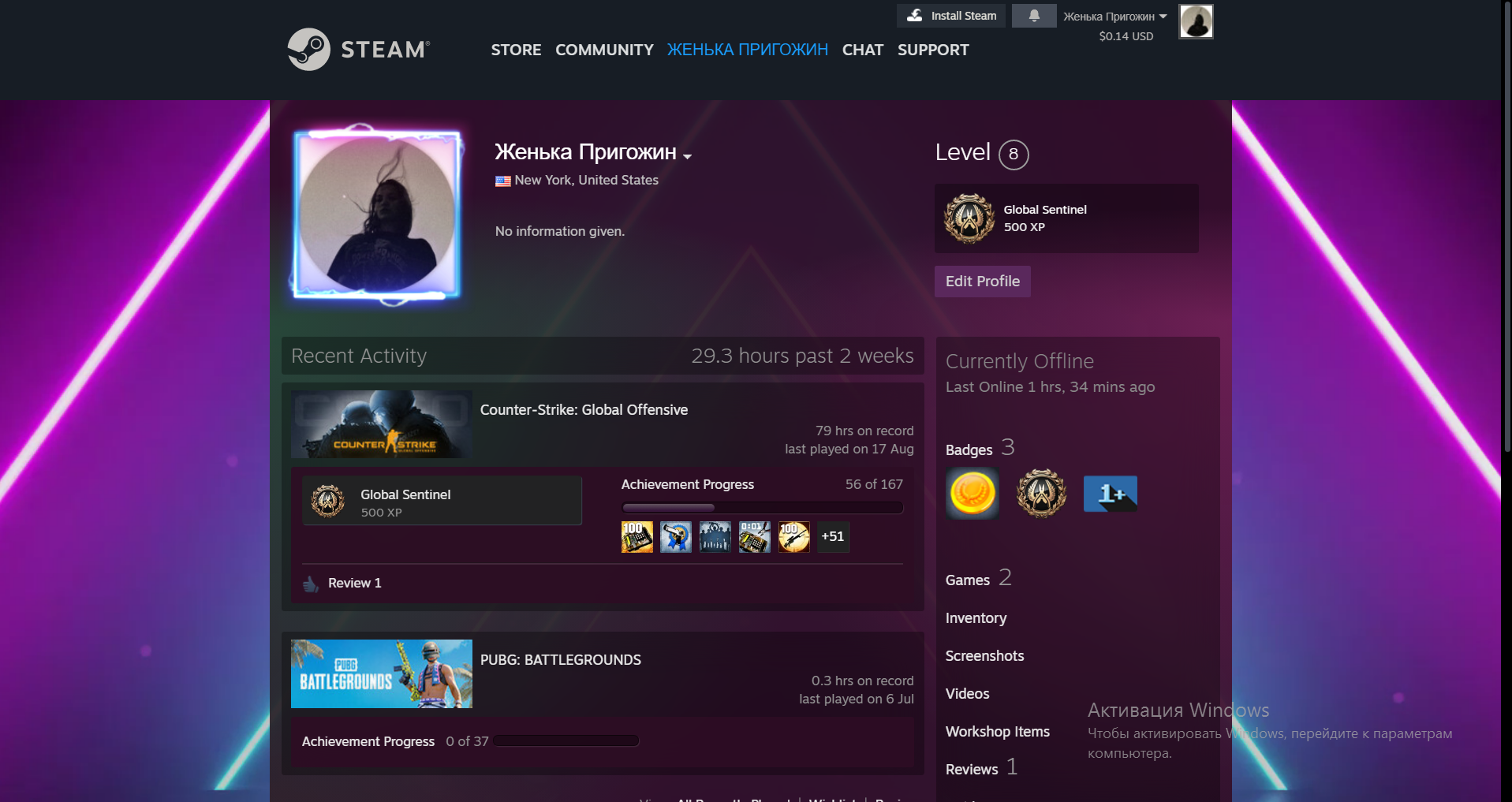This screenshot has height=802, width=1512.
Task: Click the '29.3 hours past 2 weeks' text
Action: pos(802,356)
